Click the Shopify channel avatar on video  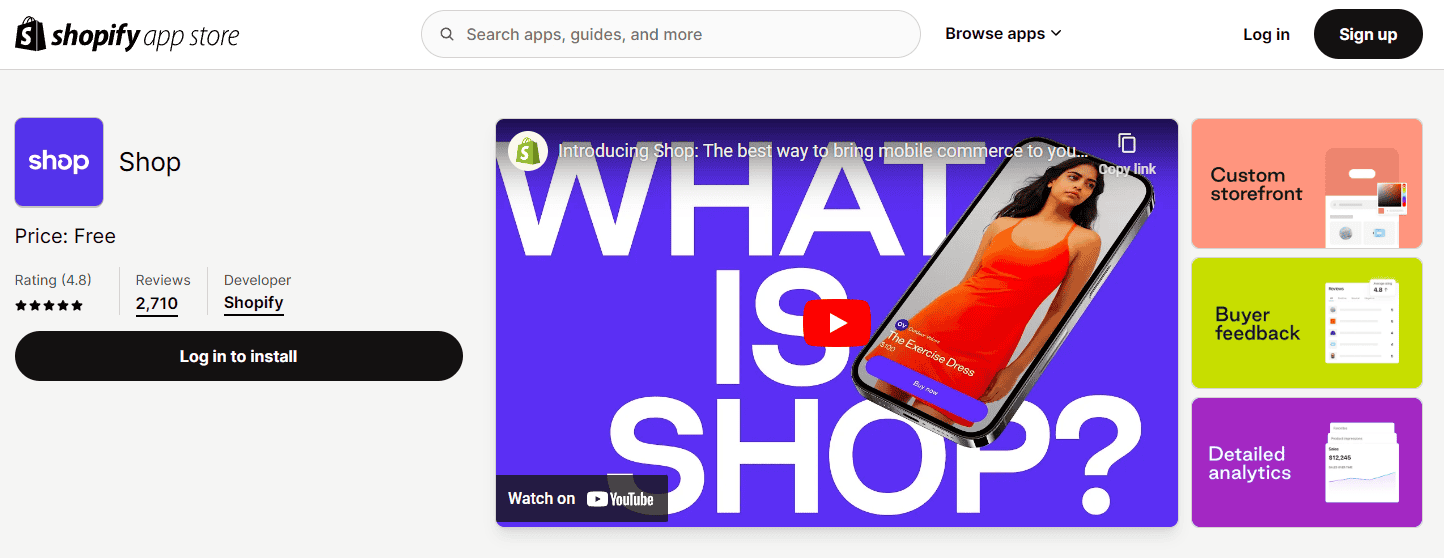(528, 151)
